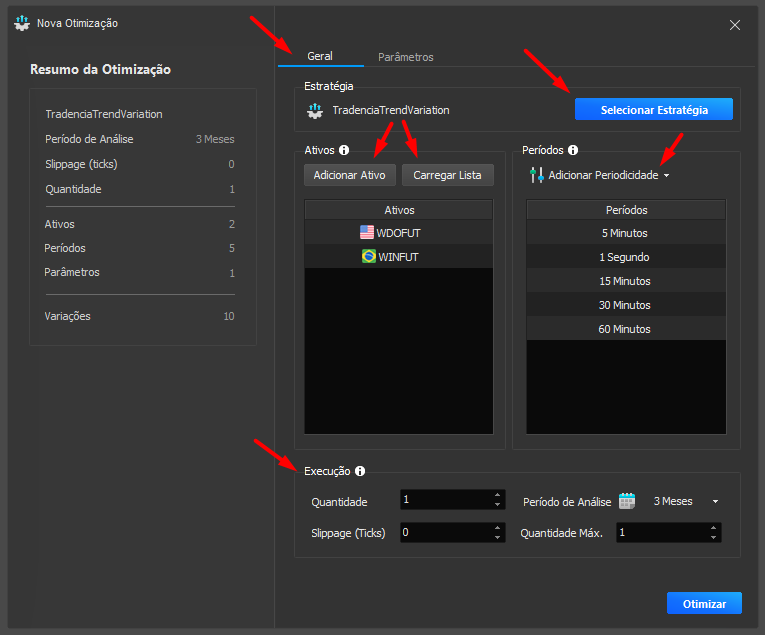Open the Execução info icon
Viewport: 765px width, 635px height.
pos(360,471)
